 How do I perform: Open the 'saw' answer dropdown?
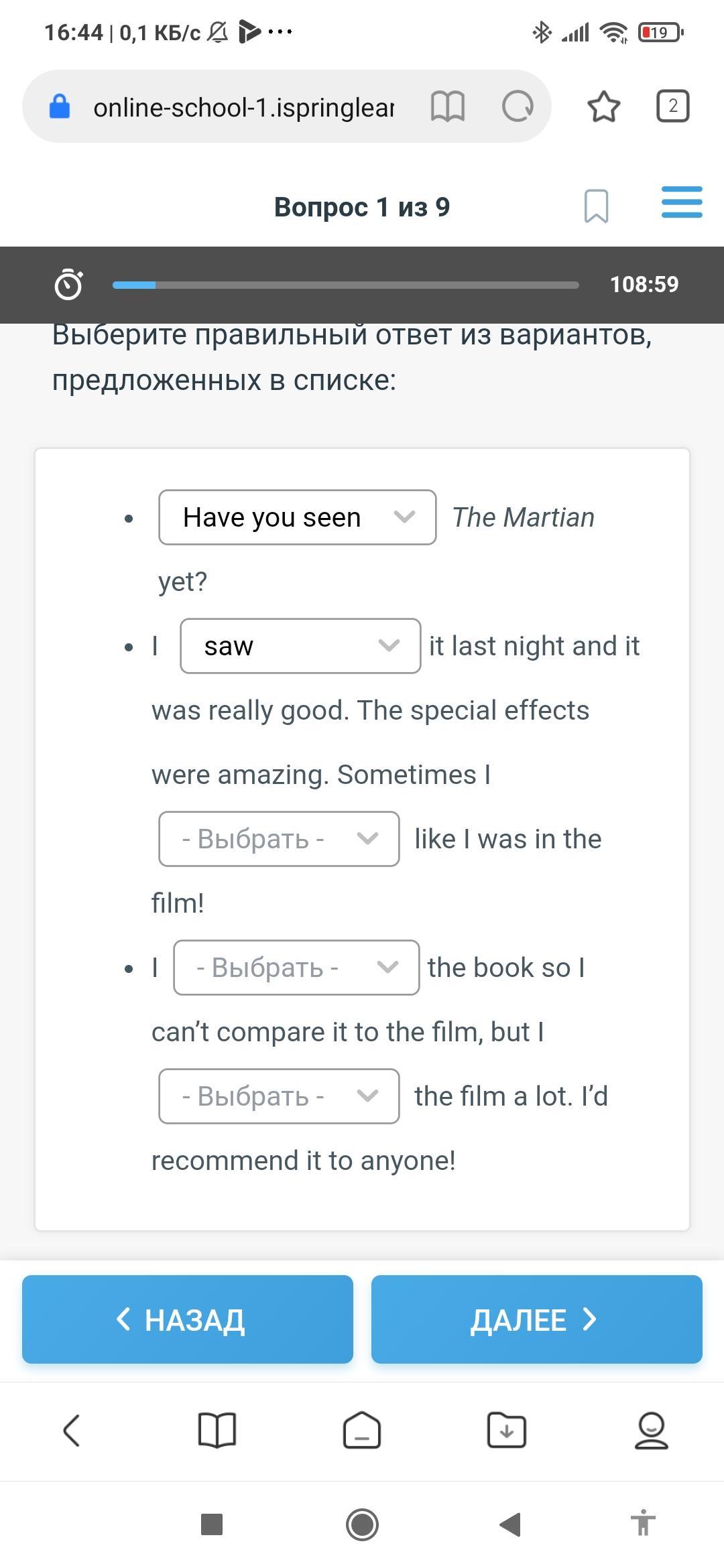point(300,646)
